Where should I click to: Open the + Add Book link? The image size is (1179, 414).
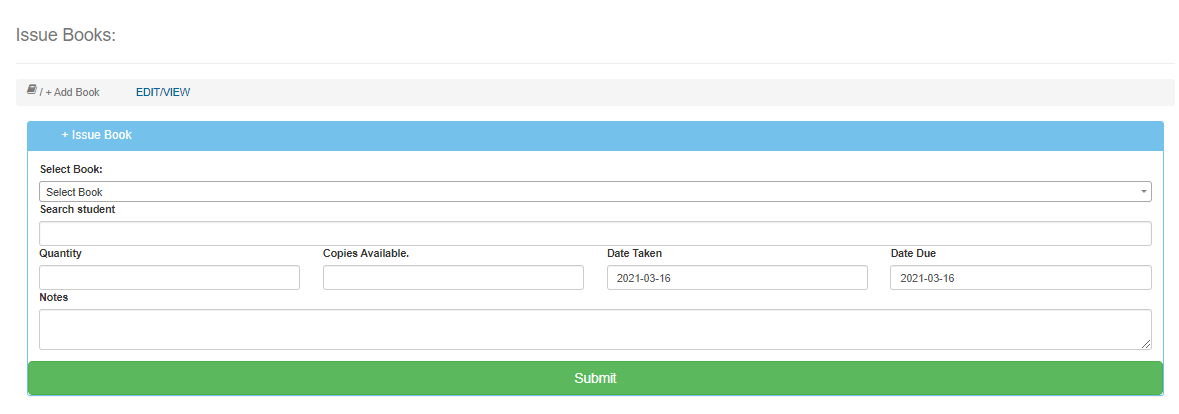point(72,93)
